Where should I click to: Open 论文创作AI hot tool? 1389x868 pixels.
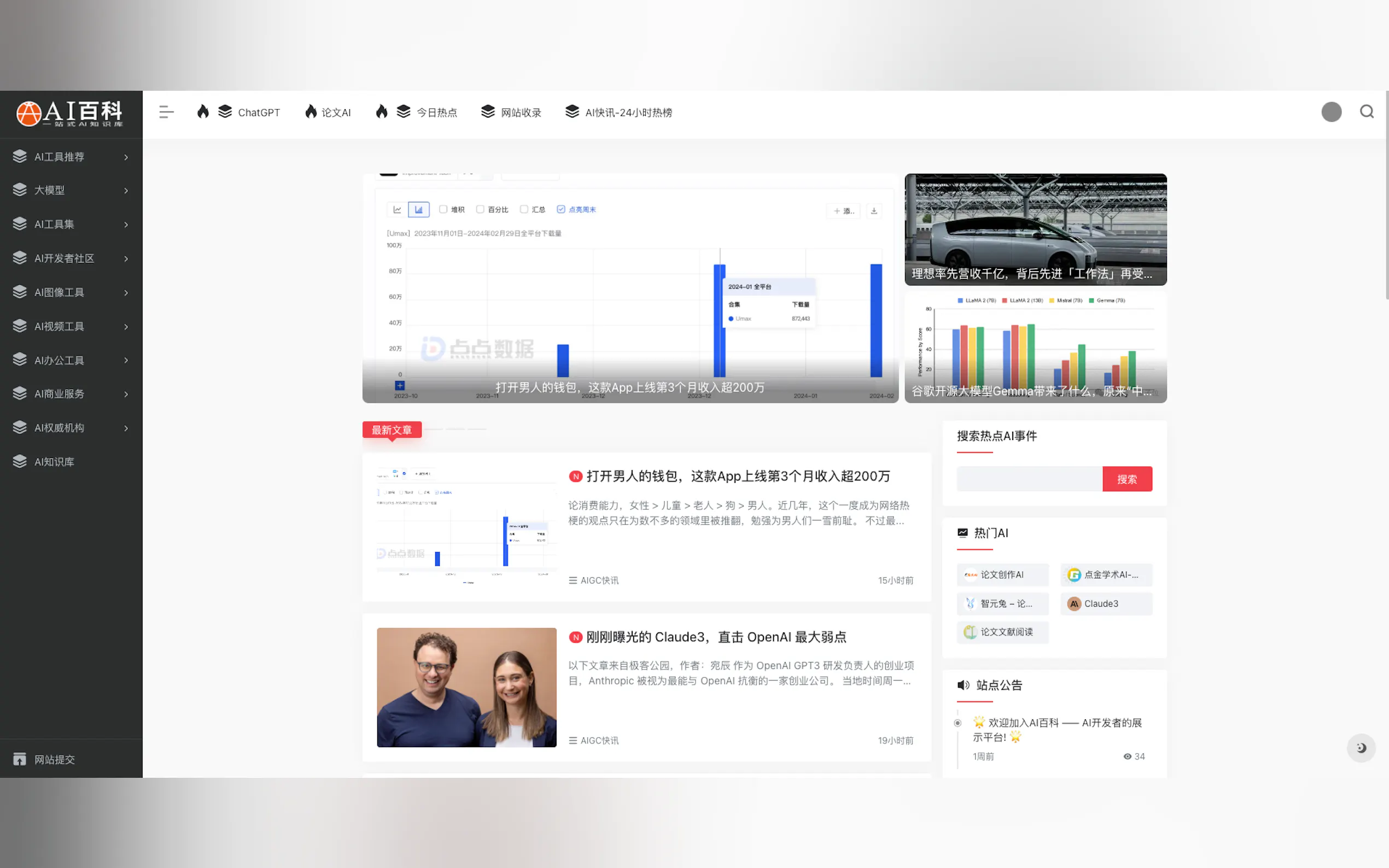[1002, 574]
